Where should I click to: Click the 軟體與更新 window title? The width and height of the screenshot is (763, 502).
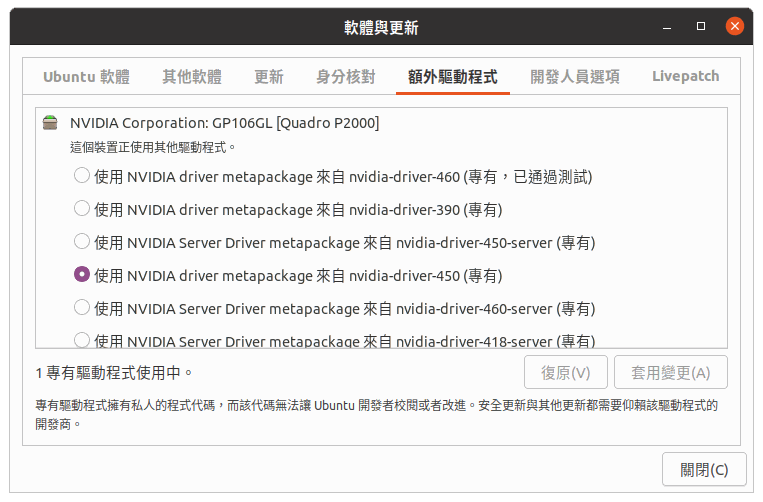381,27
